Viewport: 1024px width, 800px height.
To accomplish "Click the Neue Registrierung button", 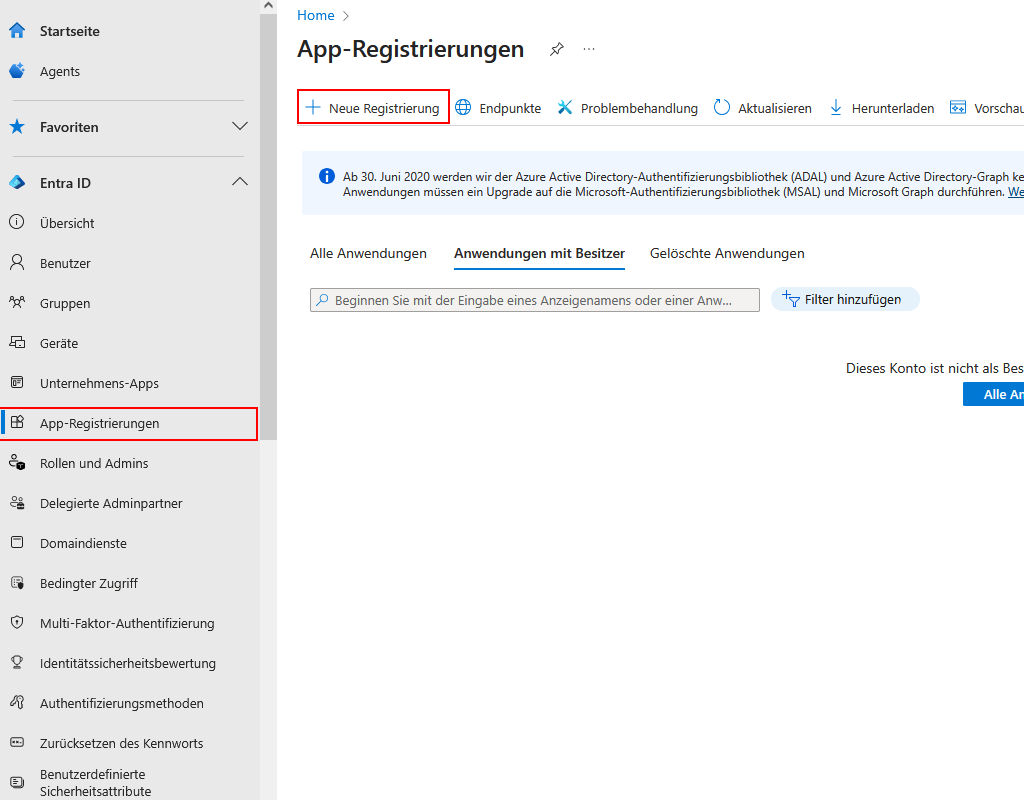I will [x=373, y=108].
